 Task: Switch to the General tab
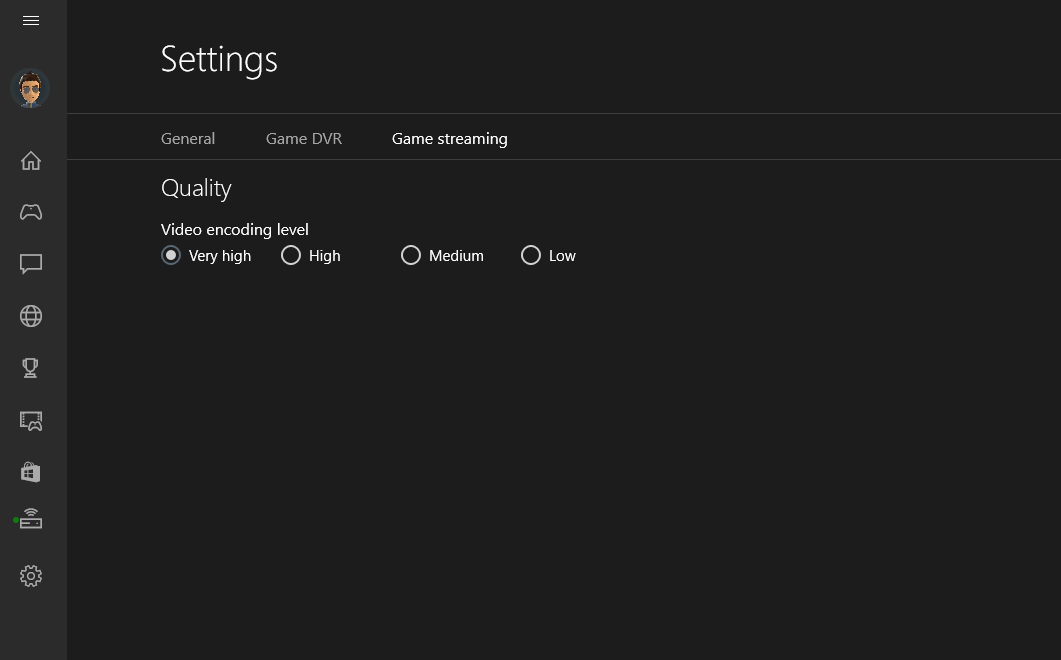click(188, 139)
